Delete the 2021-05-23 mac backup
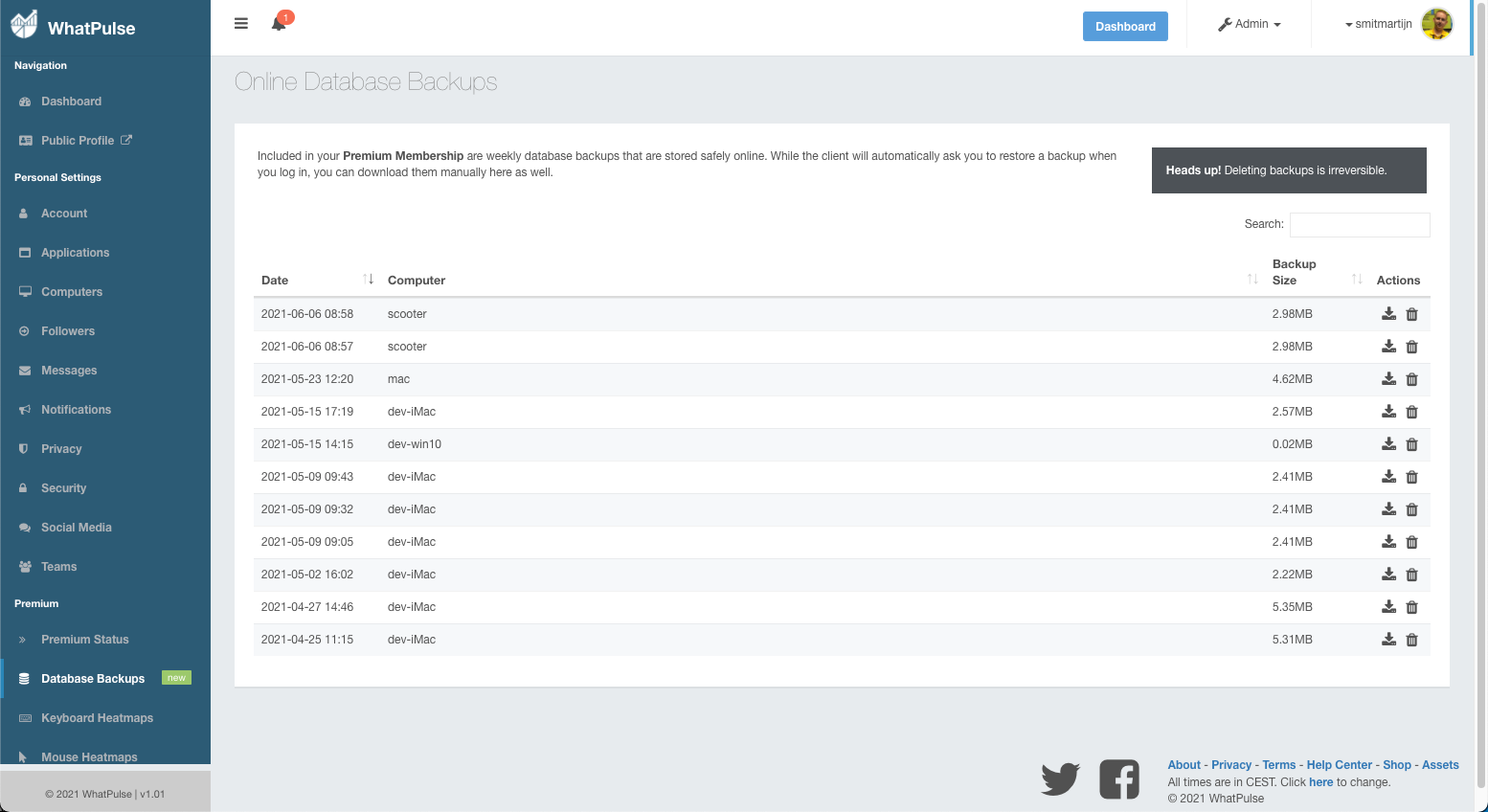The width and height of the screenshot is (1488, 812). (x=1411, y=379)
